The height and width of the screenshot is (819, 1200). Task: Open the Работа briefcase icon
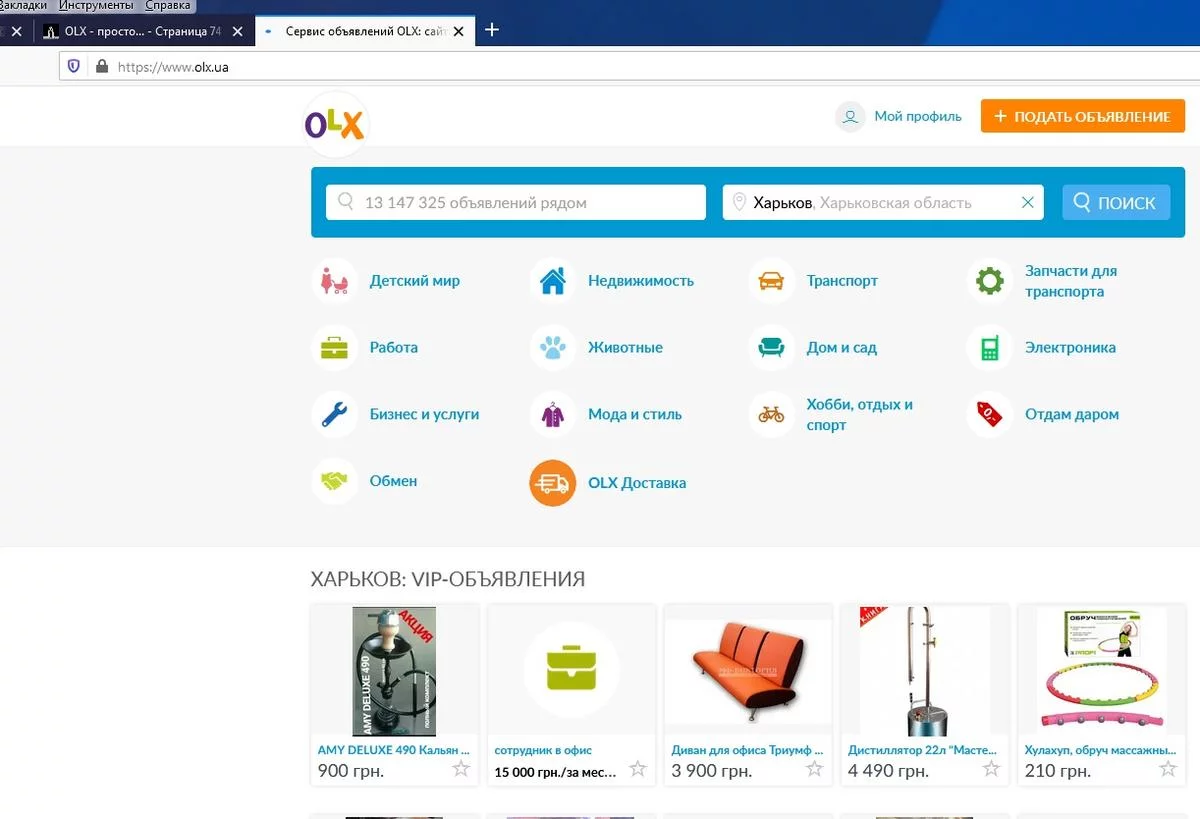(334, 348)
